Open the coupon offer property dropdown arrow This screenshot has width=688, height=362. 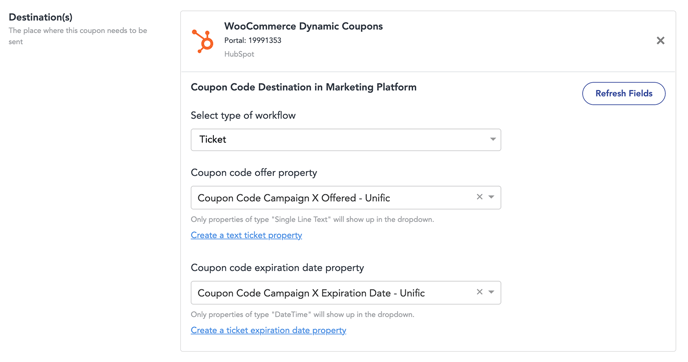[491, 197]
